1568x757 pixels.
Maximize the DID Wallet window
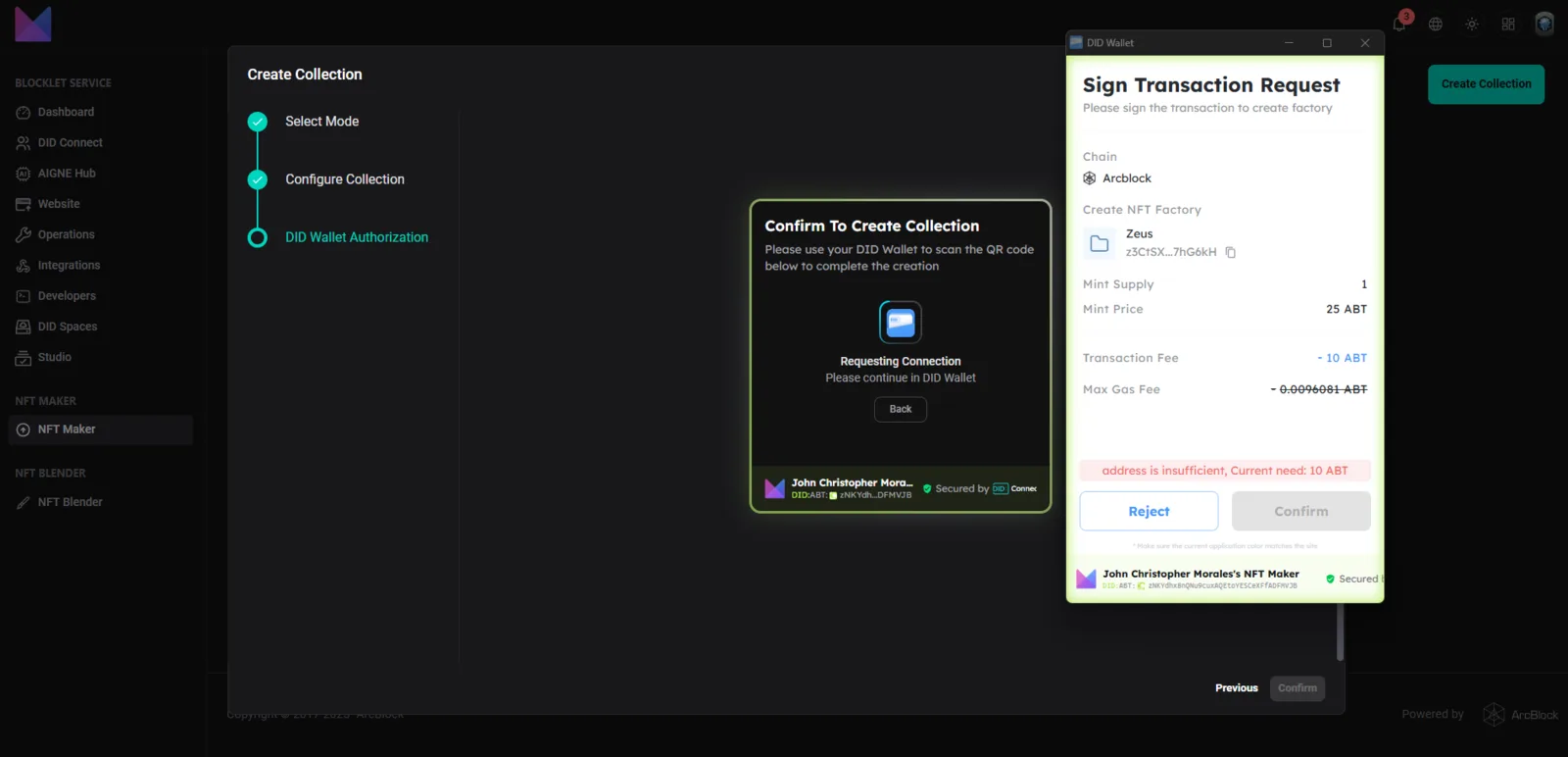click(x=1327, y=42)
